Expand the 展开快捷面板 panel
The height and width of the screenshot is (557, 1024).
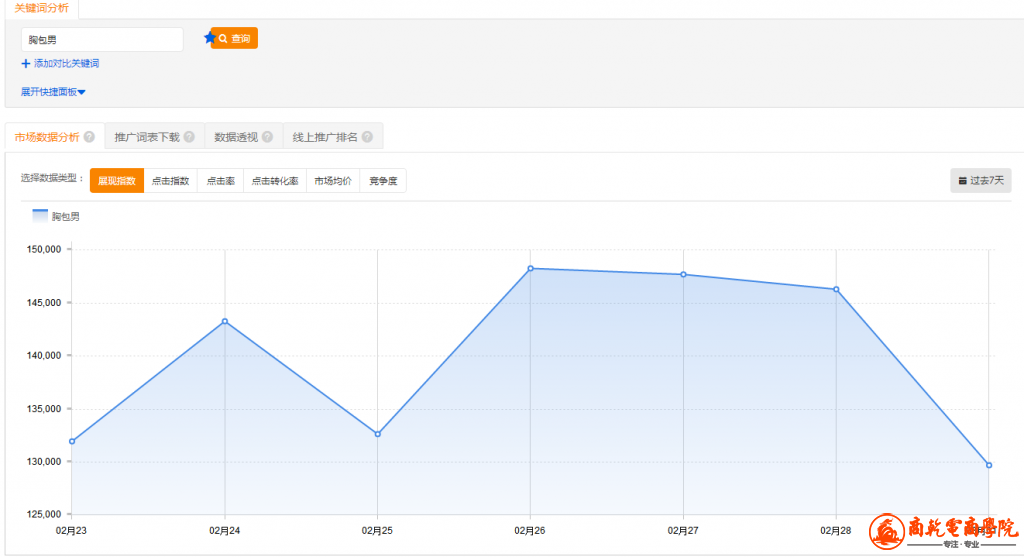click(x=53, y=92)
